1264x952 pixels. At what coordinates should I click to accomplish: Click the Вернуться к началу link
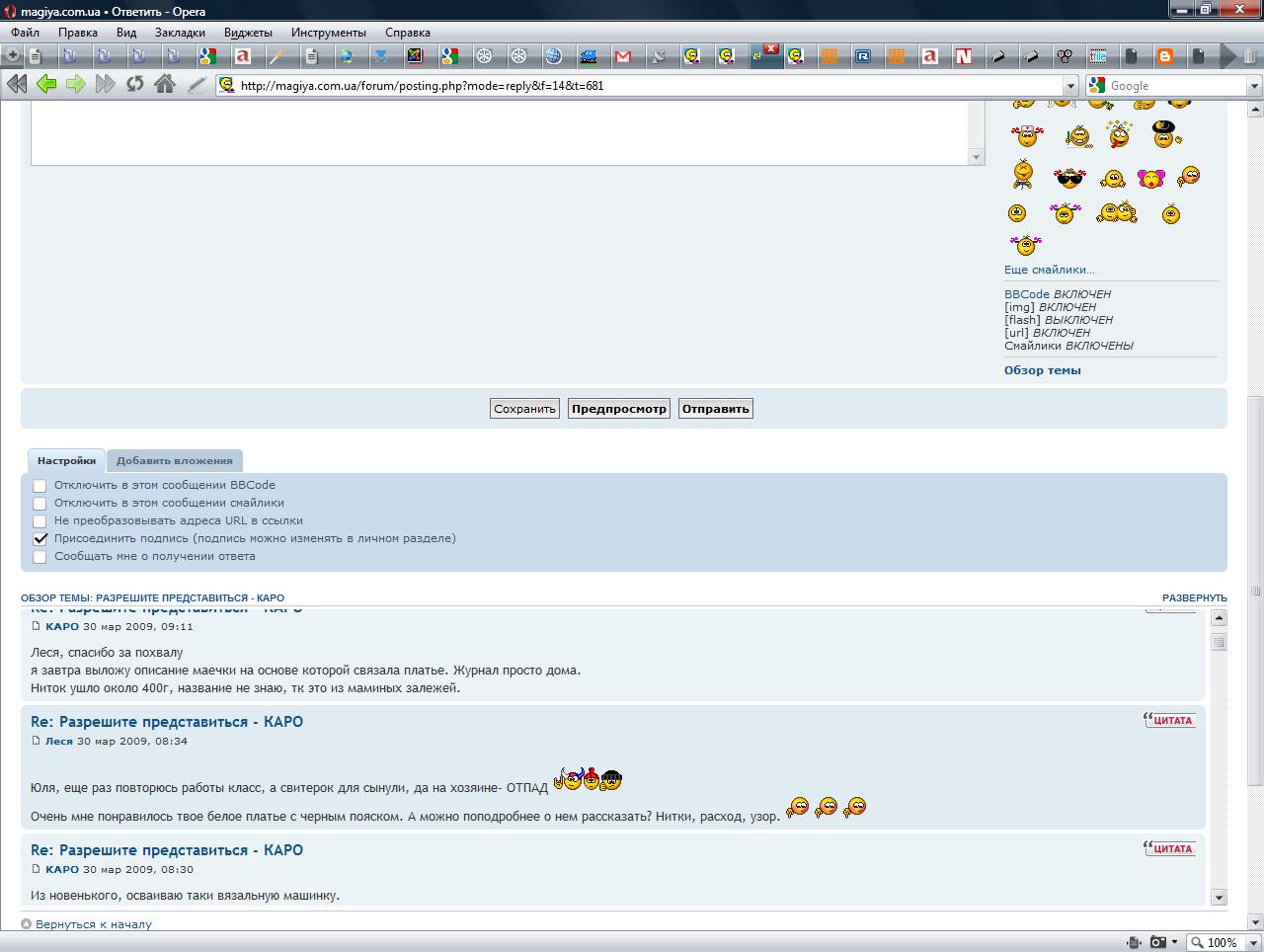tap(94, 924)
